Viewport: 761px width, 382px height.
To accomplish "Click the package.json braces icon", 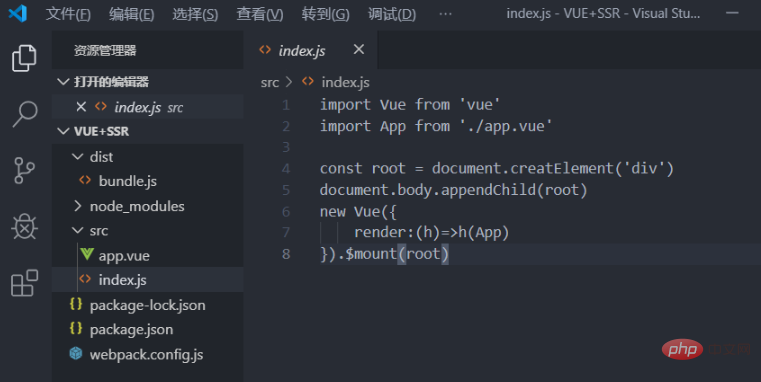I will coord(76,329).
